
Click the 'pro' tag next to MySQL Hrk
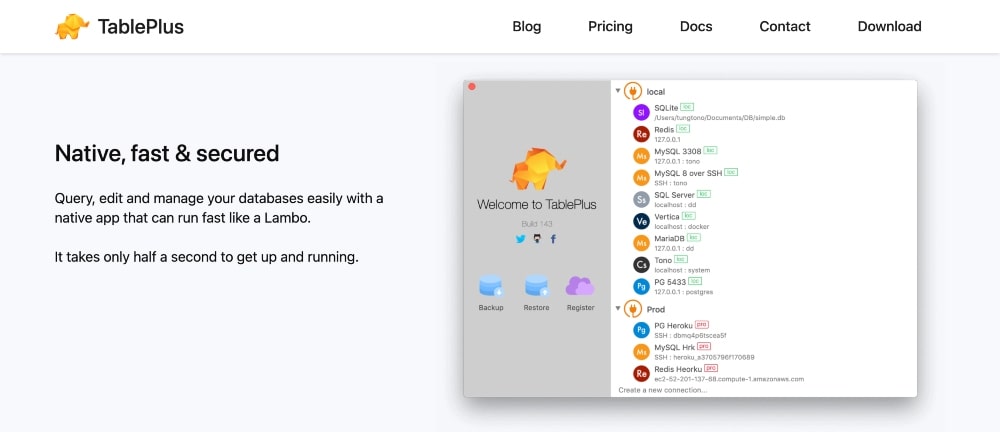(x=703, y=346)
